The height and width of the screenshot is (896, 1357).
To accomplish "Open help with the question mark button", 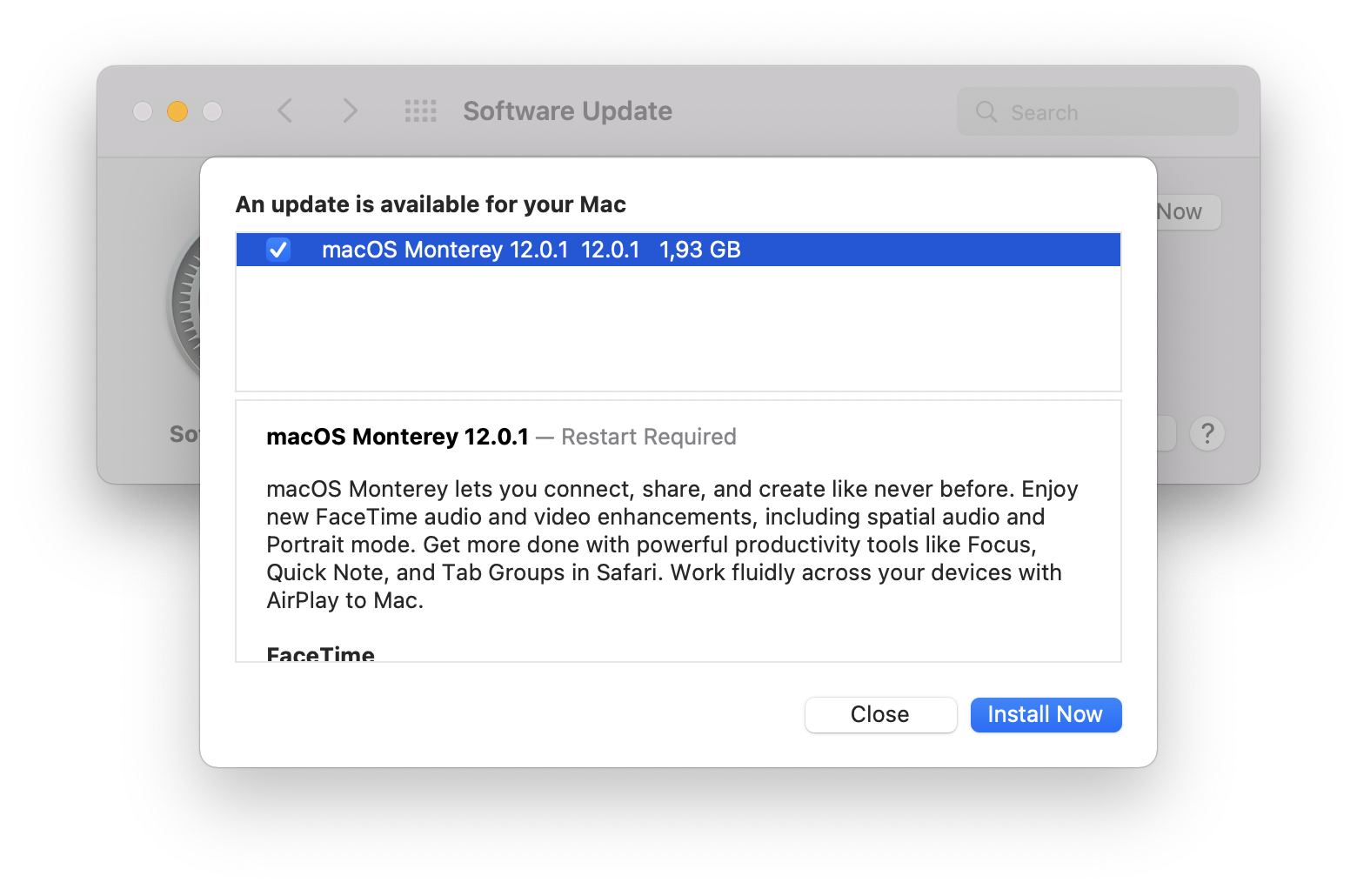I will (1207, 433).
